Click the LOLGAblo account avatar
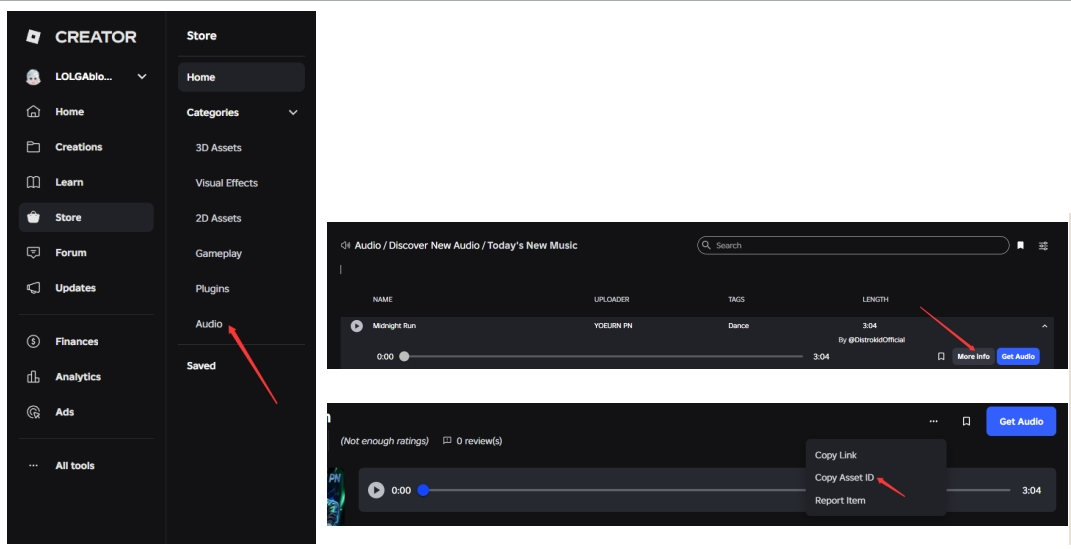The height and width of the screenshot is (549, 1071). (33, 76)
